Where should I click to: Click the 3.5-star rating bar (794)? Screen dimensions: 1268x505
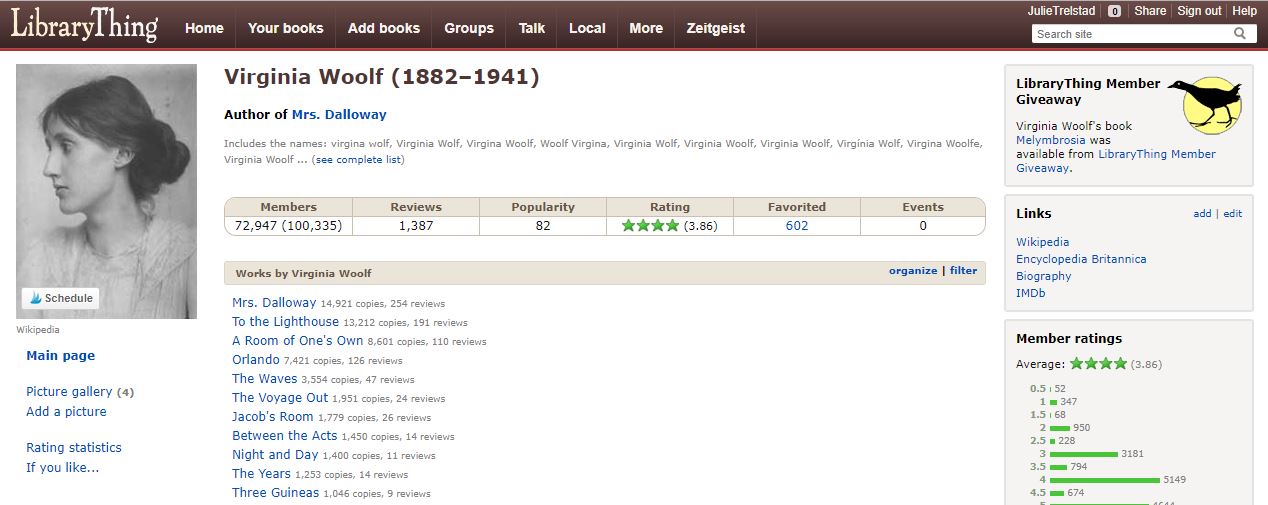pos(1058,467)
